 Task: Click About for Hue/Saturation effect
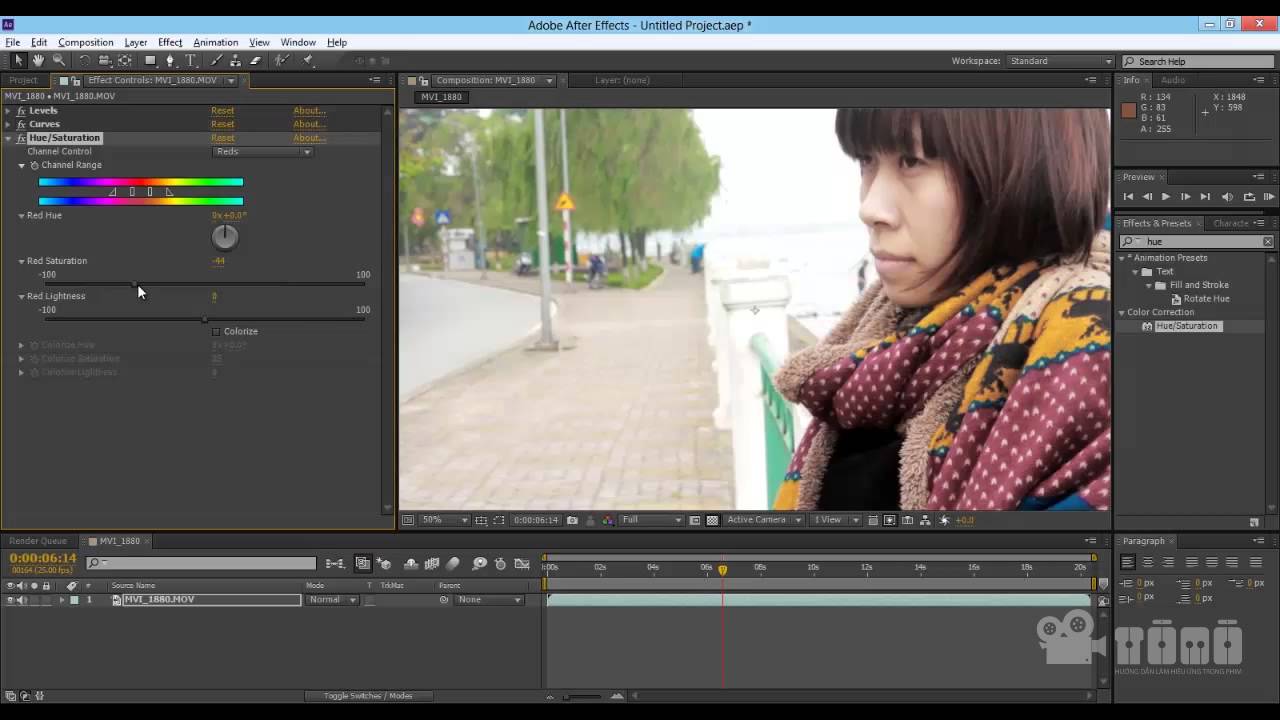(x=309, y=138)
